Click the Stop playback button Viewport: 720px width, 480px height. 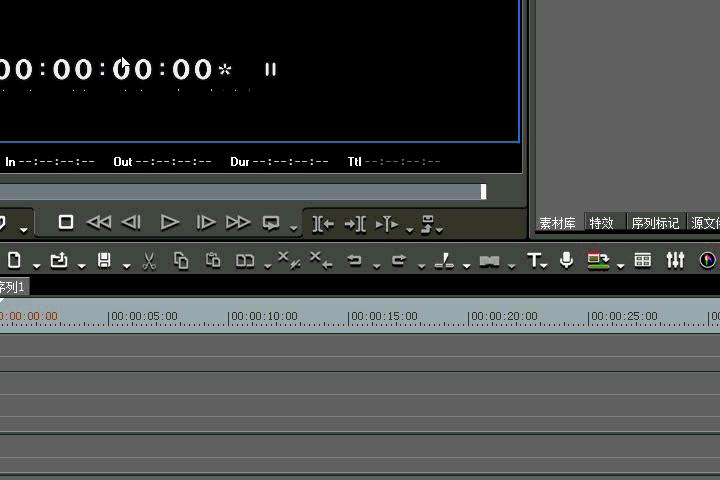[66, 223]
